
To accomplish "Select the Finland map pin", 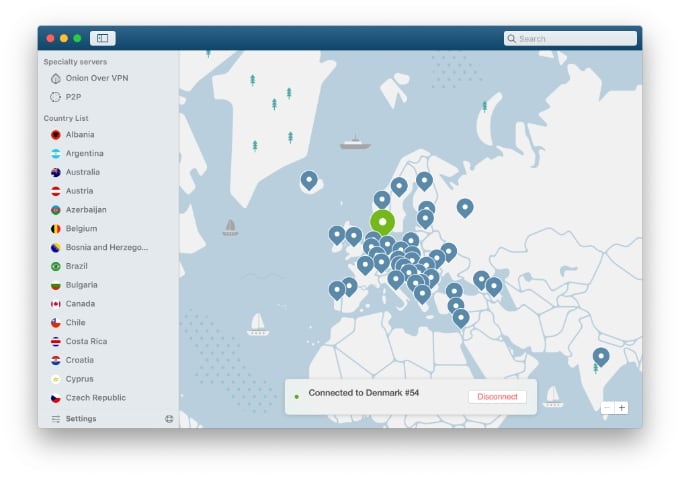I will (425, 181).
